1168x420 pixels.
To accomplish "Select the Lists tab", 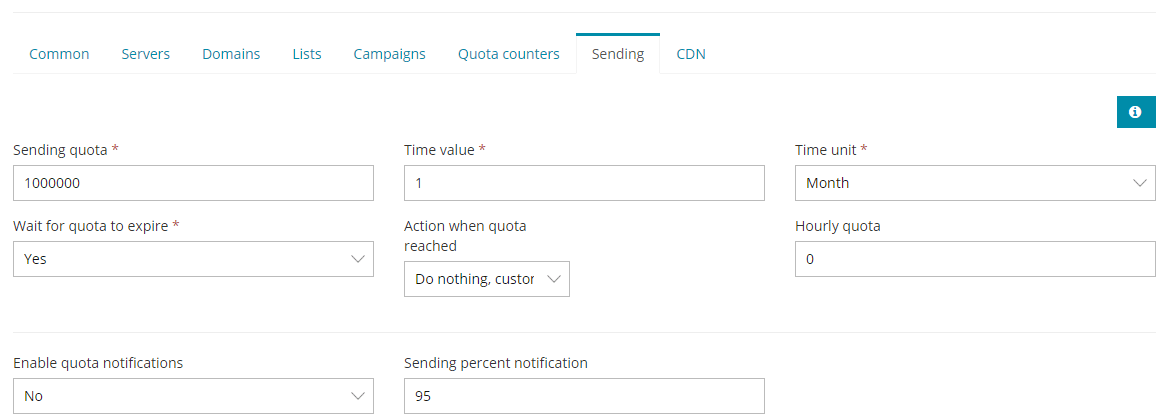I will 307,54.
